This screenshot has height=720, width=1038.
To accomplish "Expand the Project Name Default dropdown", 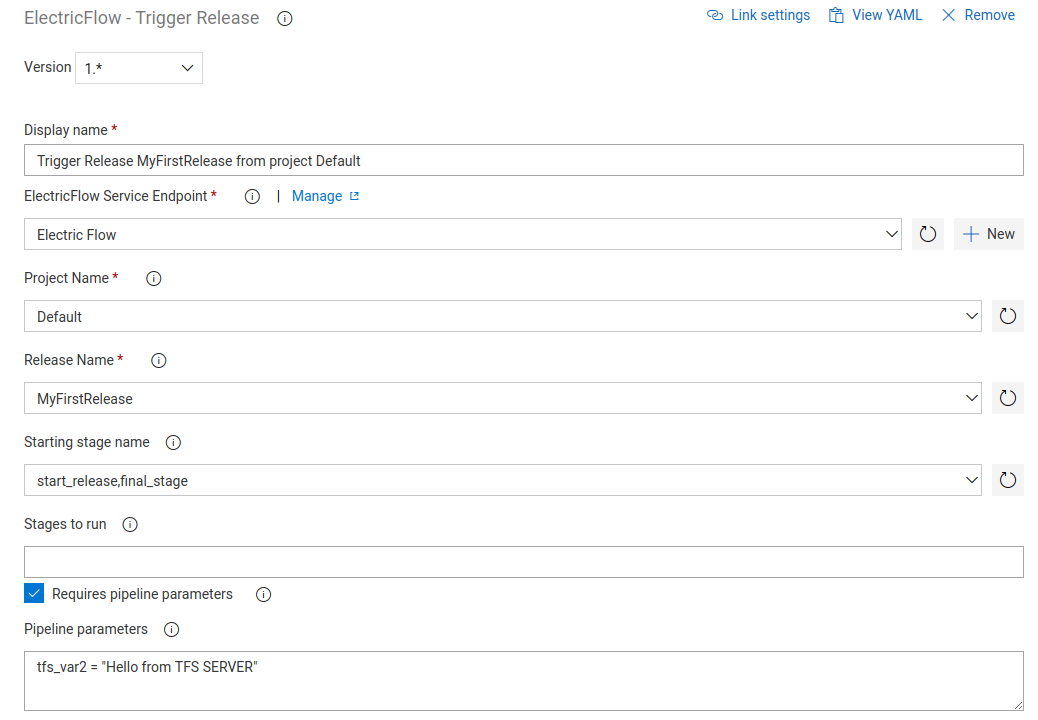I will coord(503,316).
